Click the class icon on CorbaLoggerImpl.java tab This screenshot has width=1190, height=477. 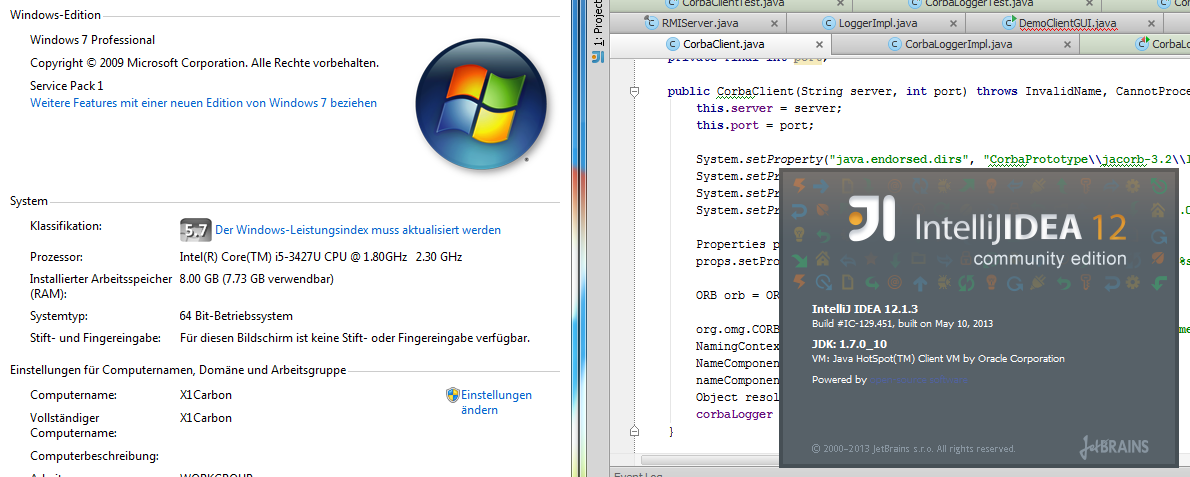click(894, 44)
